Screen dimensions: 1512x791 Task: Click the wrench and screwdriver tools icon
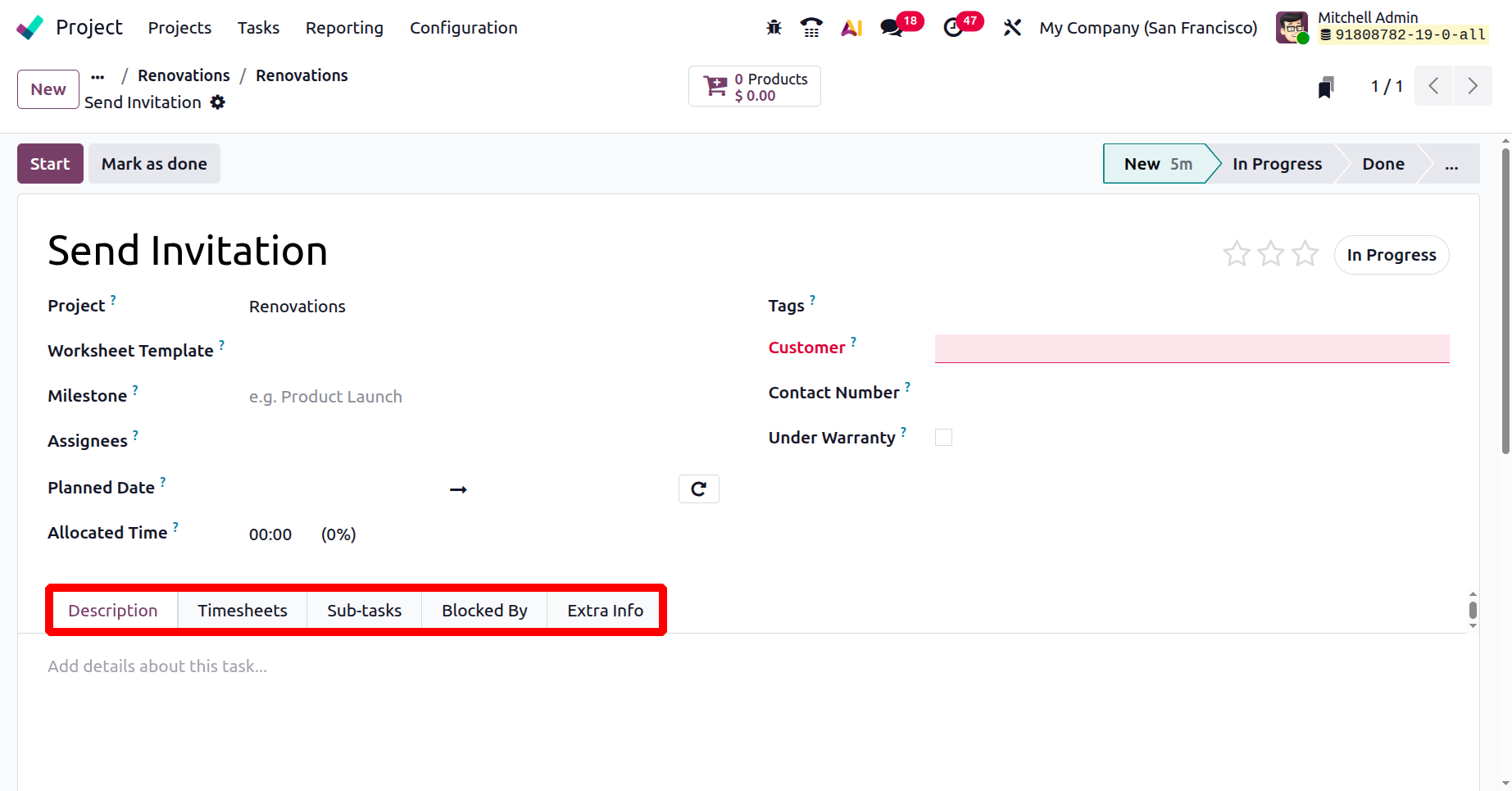pyautogui.click(x=1012, y=28)
